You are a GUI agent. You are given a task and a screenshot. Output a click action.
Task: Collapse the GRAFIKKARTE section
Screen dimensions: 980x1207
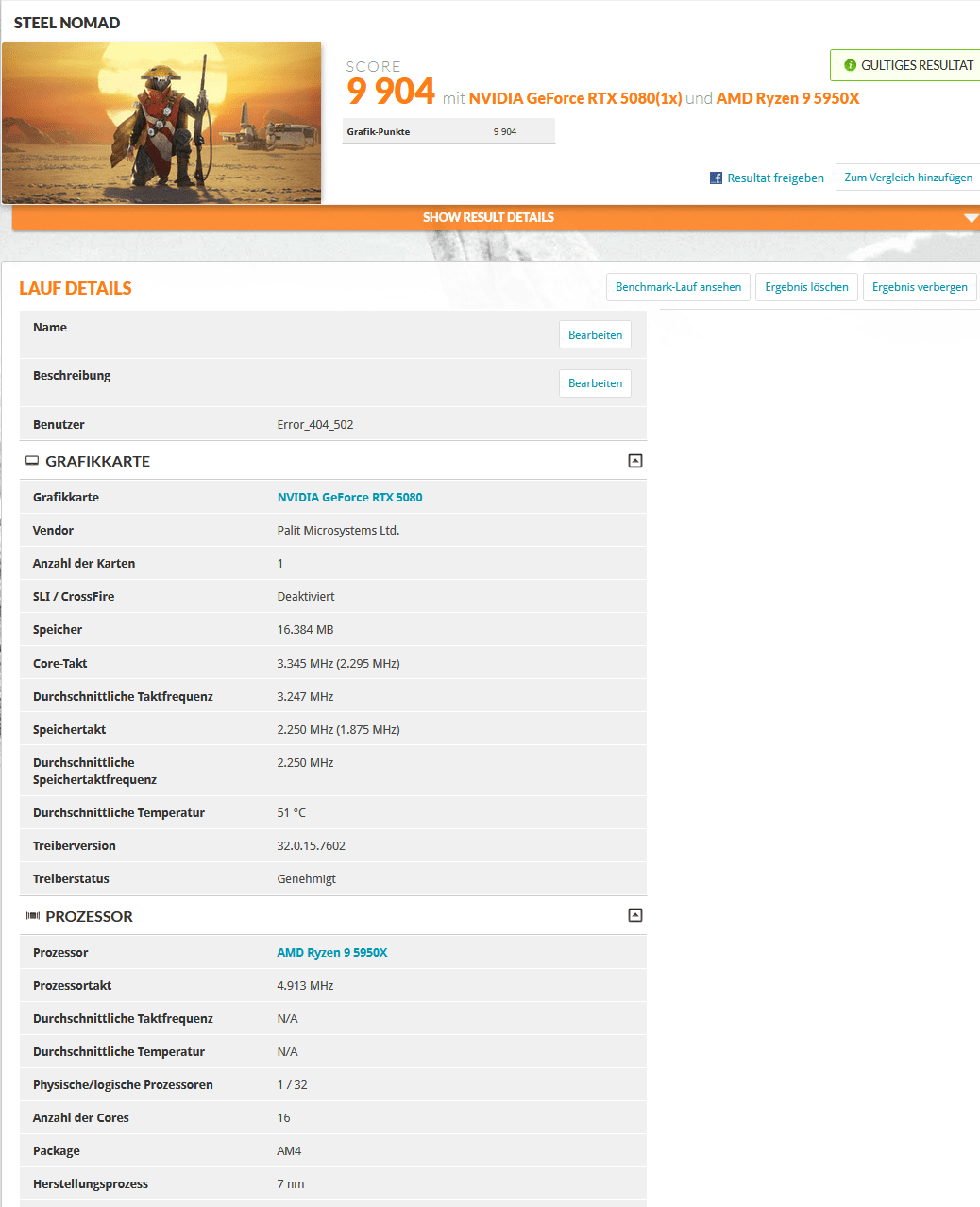pyautogui.click(x=635, y=461)
